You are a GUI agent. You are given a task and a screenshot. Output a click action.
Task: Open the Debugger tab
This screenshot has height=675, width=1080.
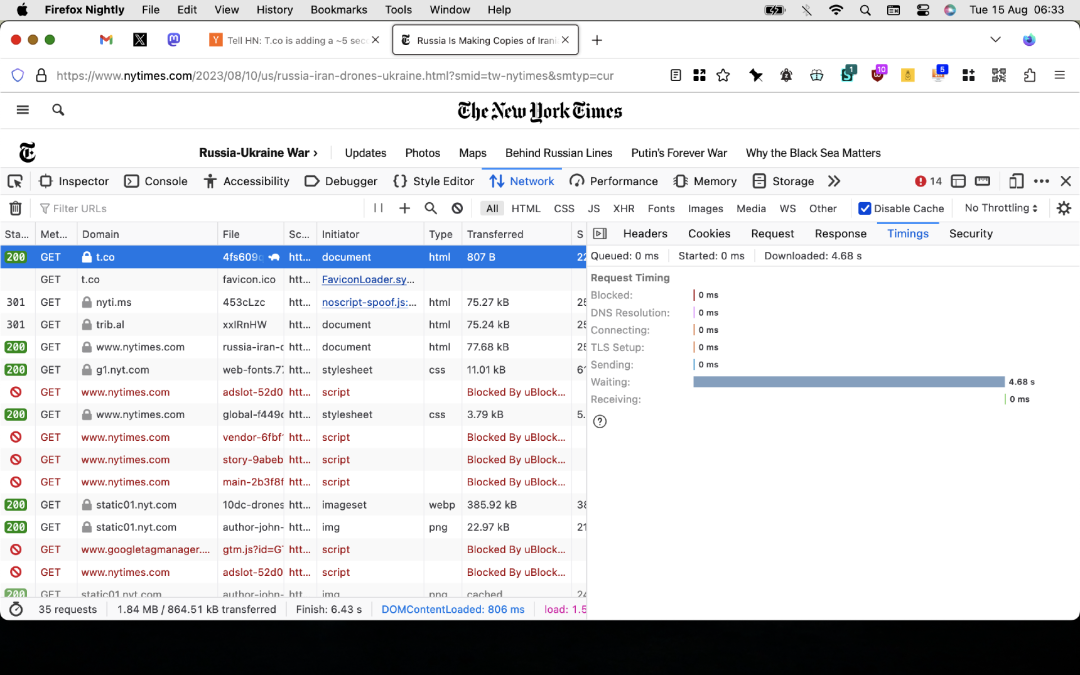coord(341,181)
